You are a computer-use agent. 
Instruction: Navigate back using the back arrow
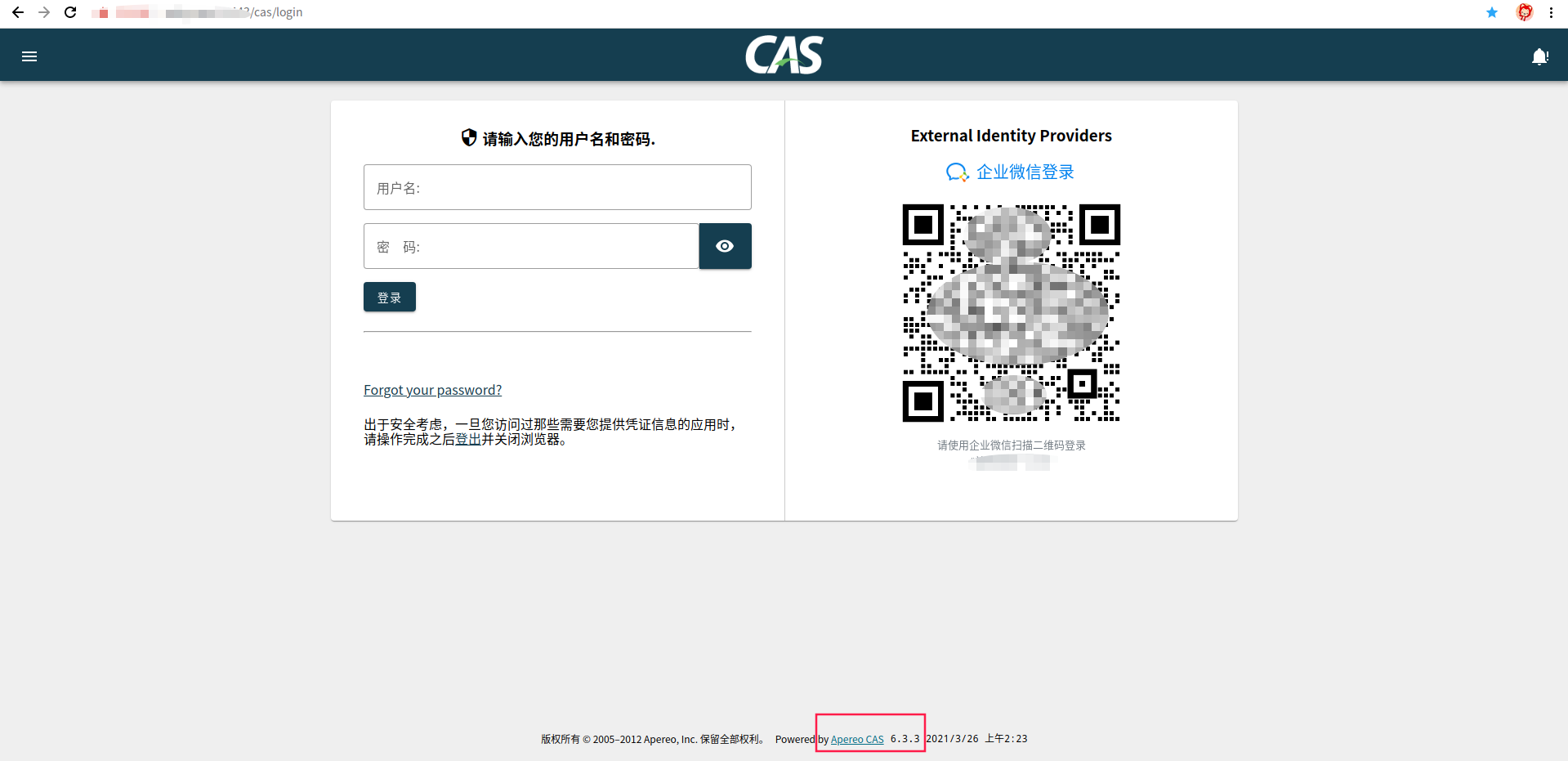click(x=18, y=12)
